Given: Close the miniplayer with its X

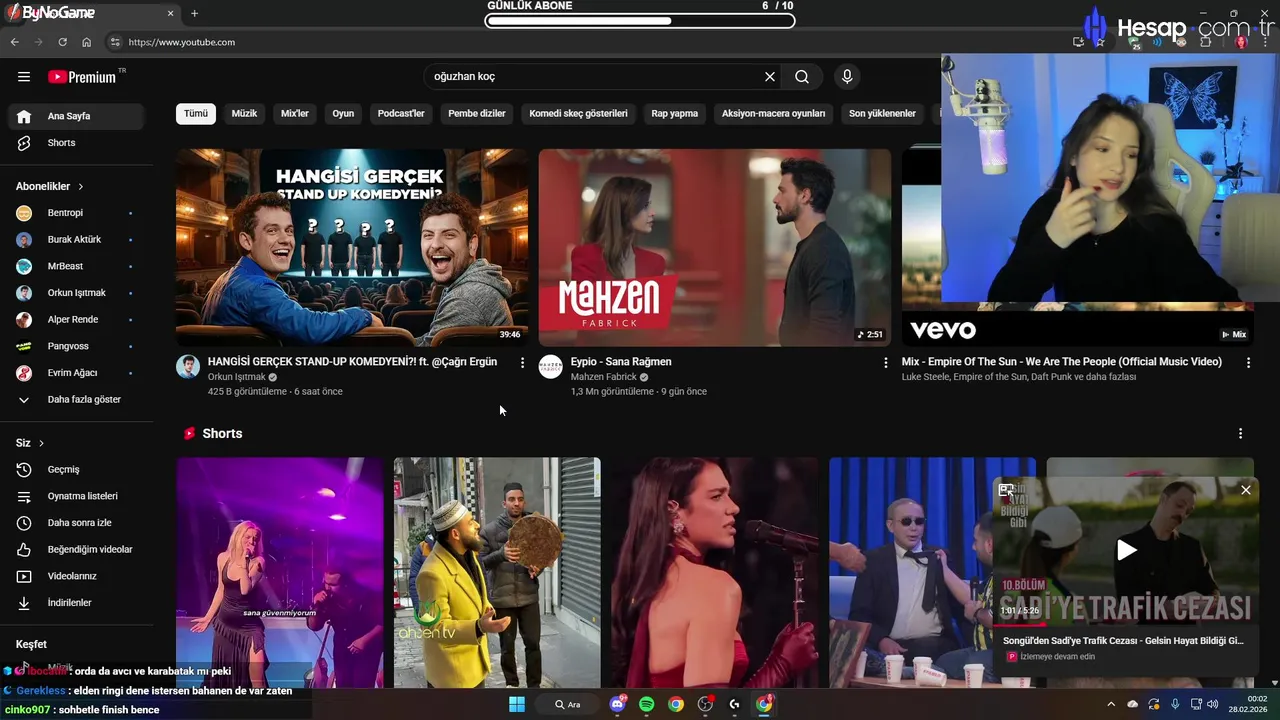Looking at the screenshot, I should pos(1246,490).
